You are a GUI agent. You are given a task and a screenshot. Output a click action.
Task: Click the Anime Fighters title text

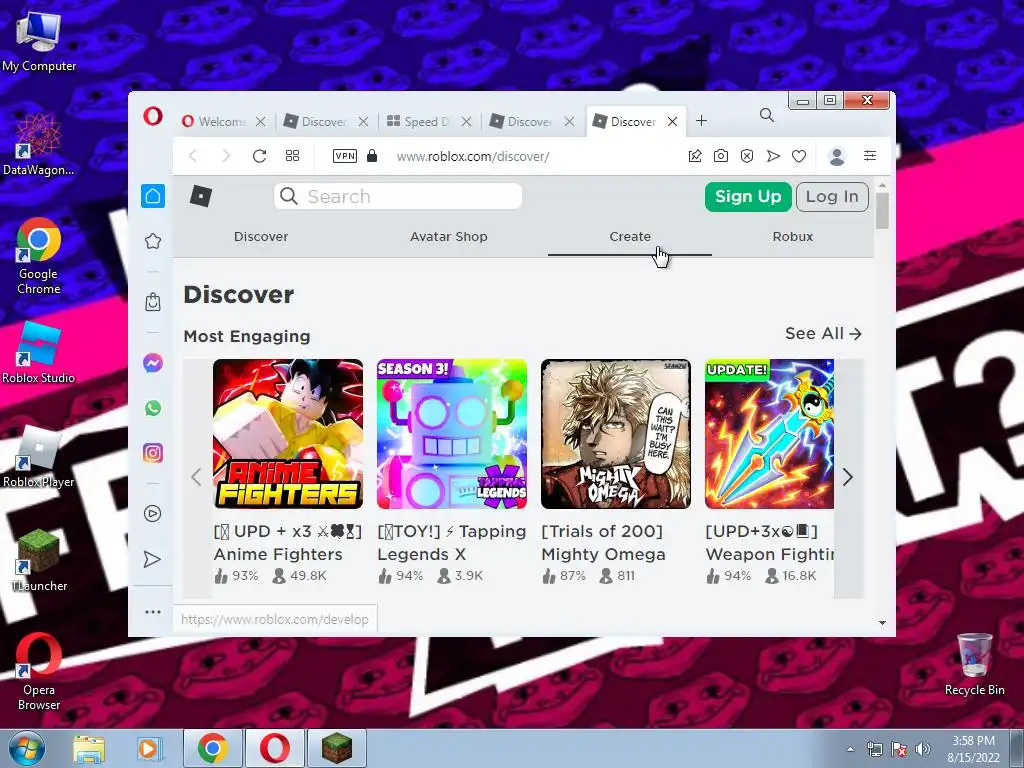(287, 543)
